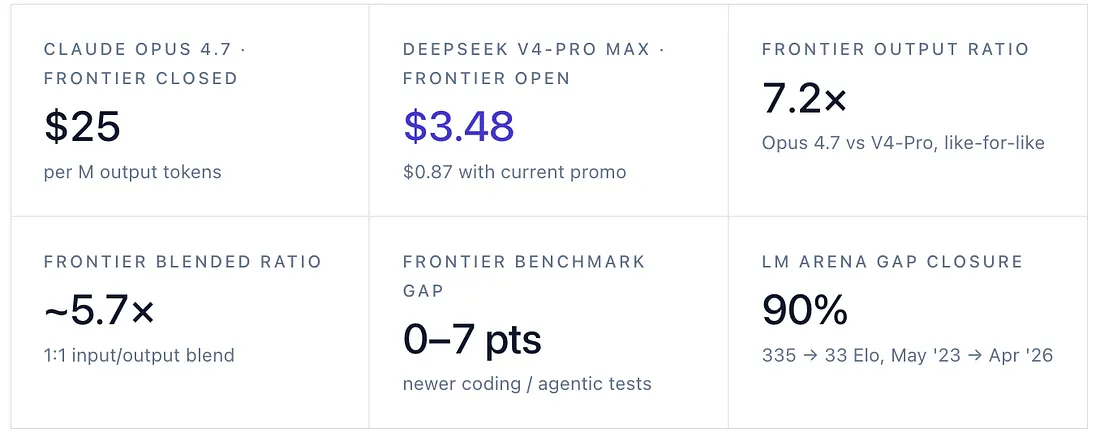Click the Frontier Closed subtitle text
Image resolution: width=1100 pixels, height=436 pixels.
click(141, 79)
